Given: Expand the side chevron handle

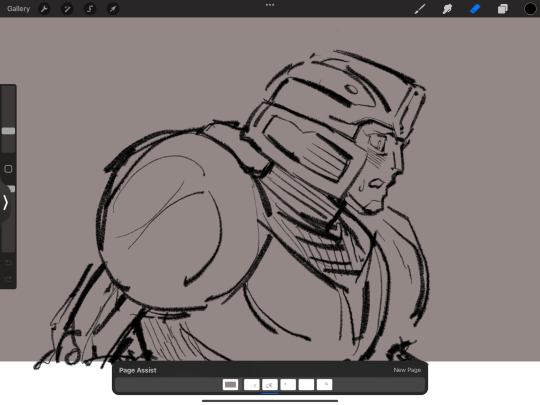Looking at the screenshot, I should click(x=5, y=202).
